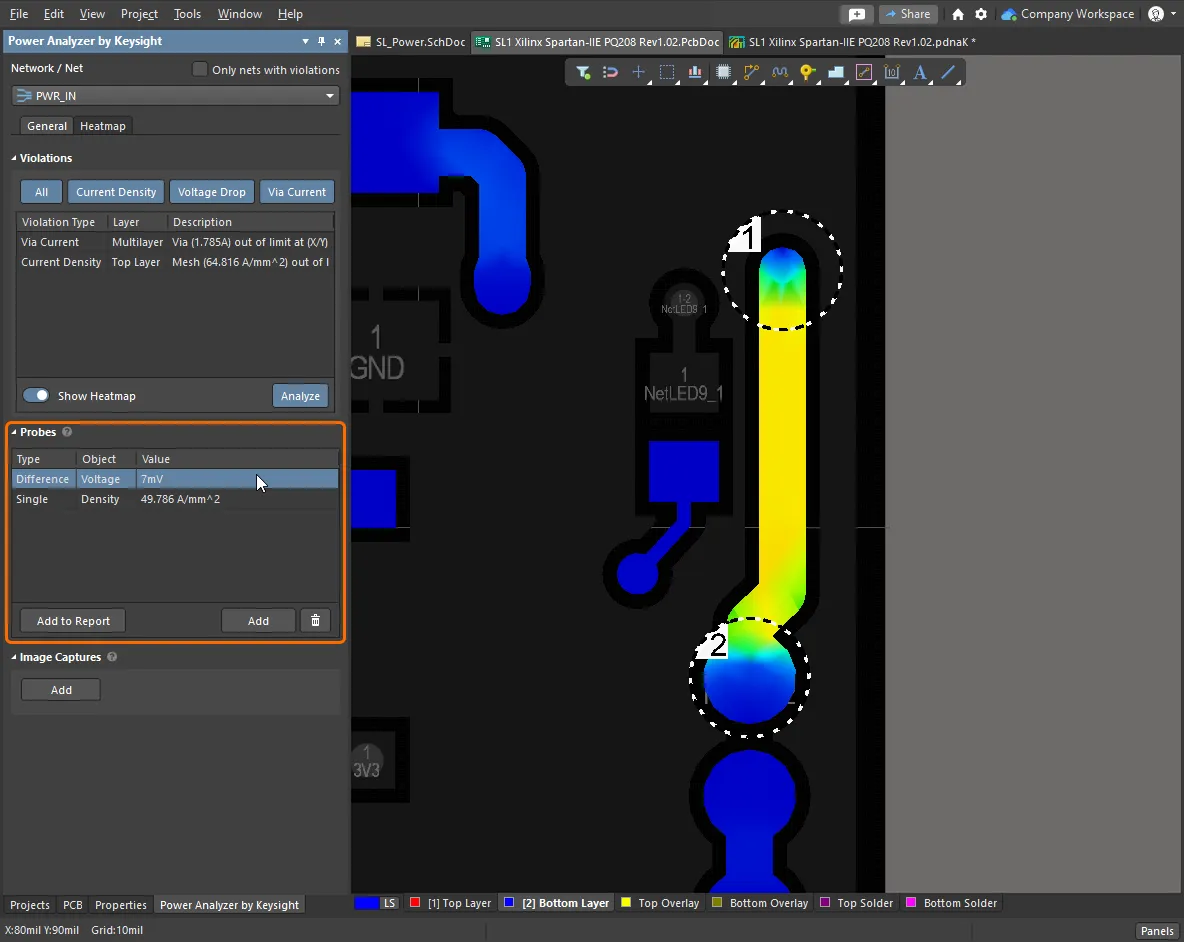This screenshot has width=1184, height=942.
Task: Toggle the Show Heatmap switch
Action: (36, 396)
